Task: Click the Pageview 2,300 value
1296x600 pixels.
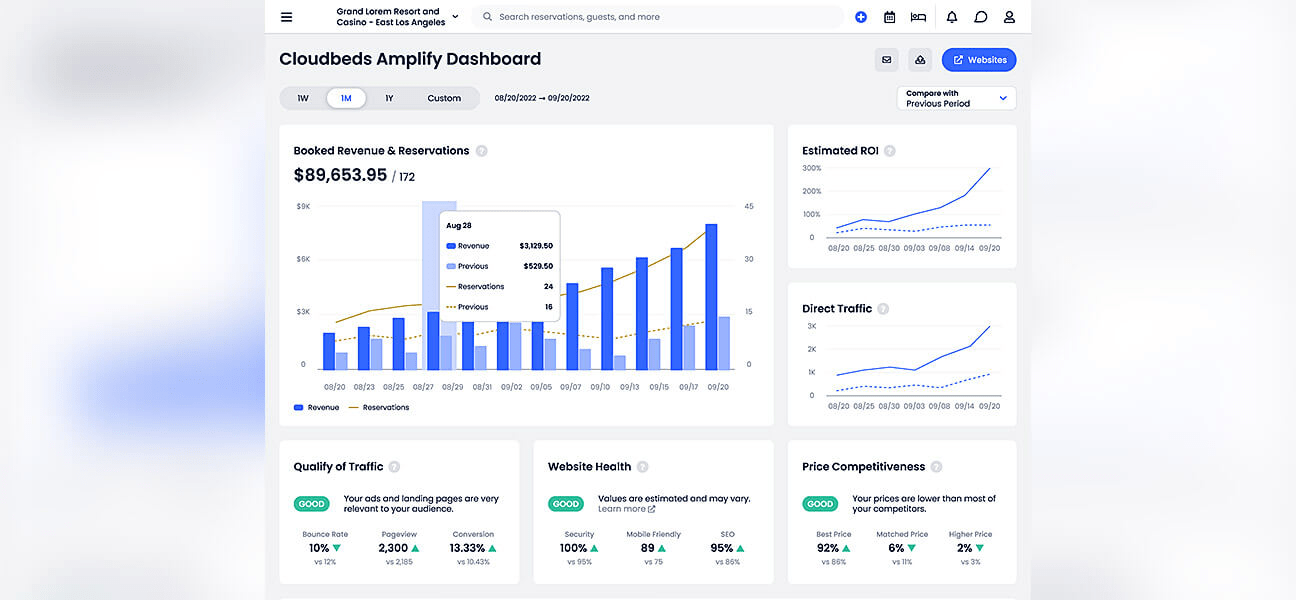Action: tap(393, 548)
